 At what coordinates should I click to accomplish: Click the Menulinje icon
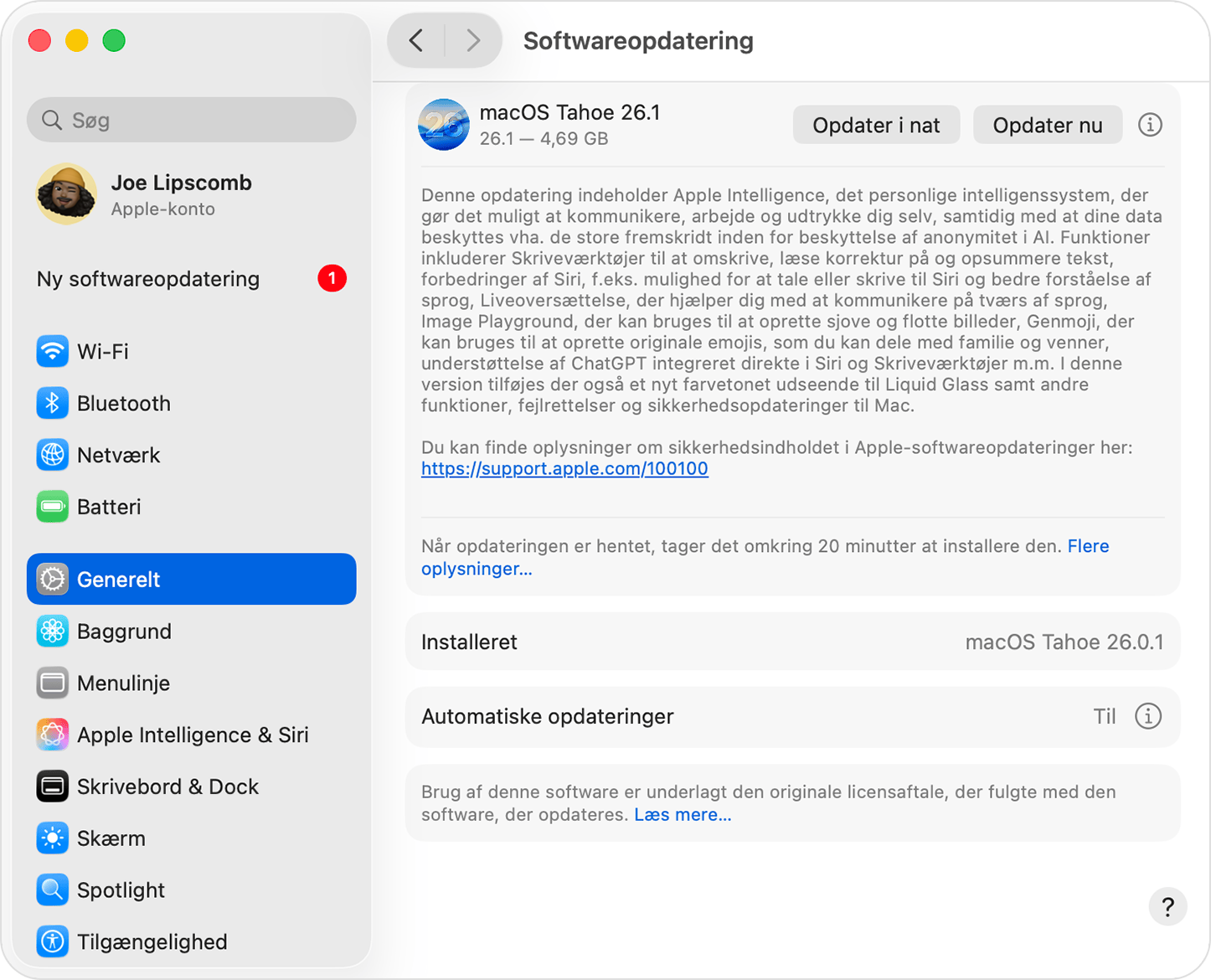click(52, 683)
